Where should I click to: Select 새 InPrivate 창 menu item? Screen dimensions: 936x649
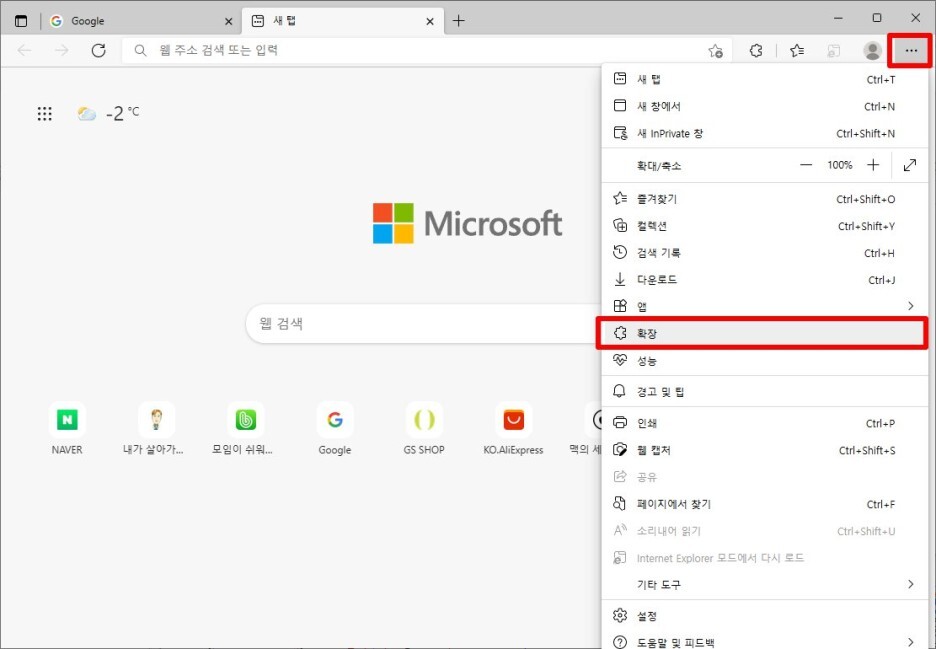765,133
